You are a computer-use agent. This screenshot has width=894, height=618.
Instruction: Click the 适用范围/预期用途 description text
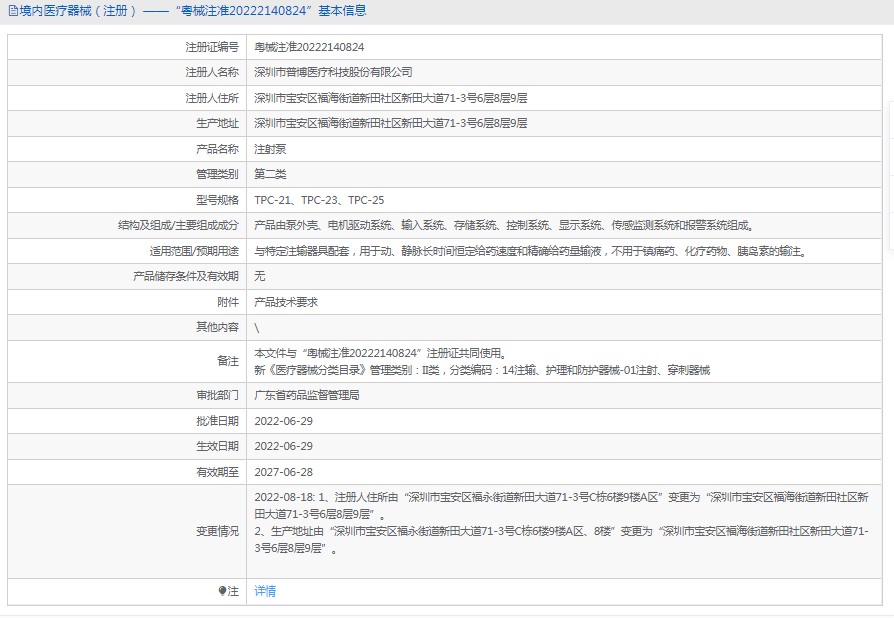tap(530, 251)
